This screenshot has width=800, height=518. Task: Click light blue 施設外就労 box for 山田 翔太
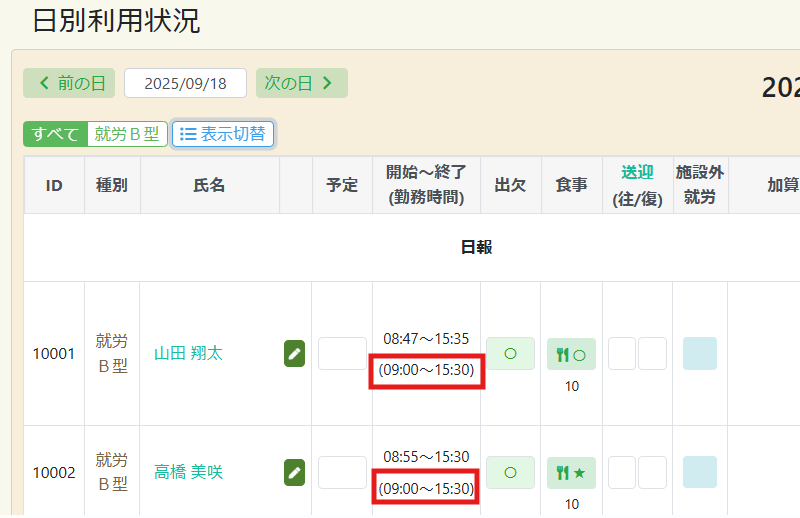pyautogui.click(x=699, y=354)
